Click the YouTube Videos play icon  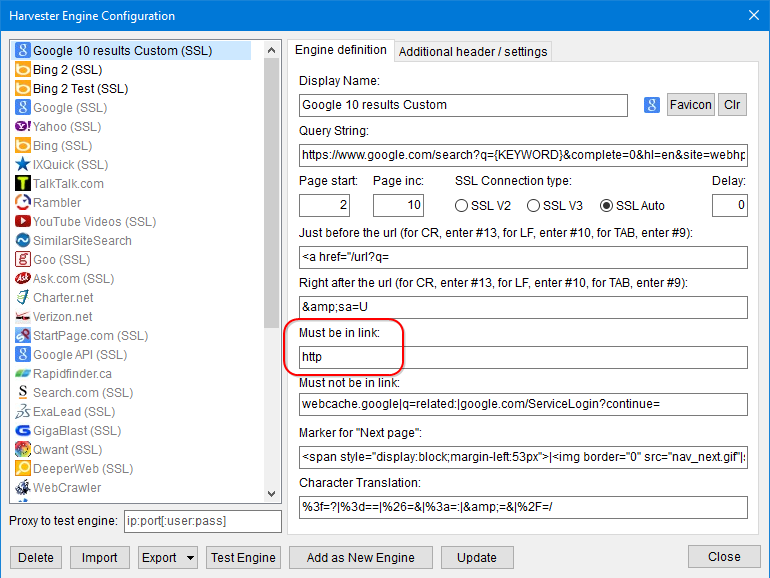click(23, 221)
